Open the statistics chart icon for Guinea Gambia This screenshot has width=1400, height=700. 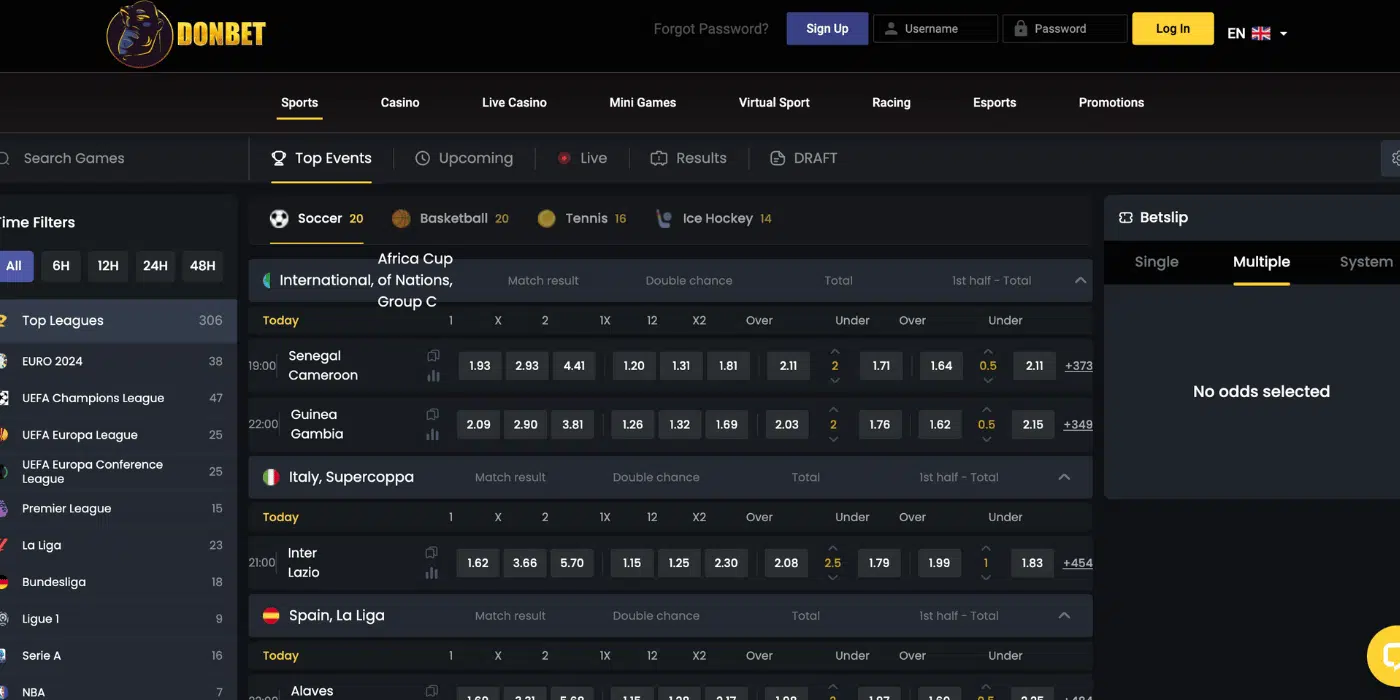[x=433, y=434]
